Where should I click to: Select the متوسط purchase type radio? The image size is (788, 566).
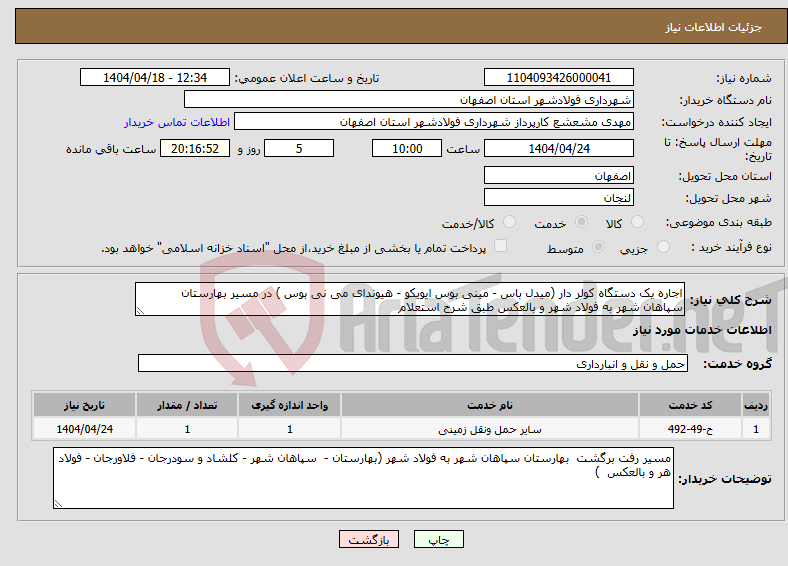pos(598,247)
